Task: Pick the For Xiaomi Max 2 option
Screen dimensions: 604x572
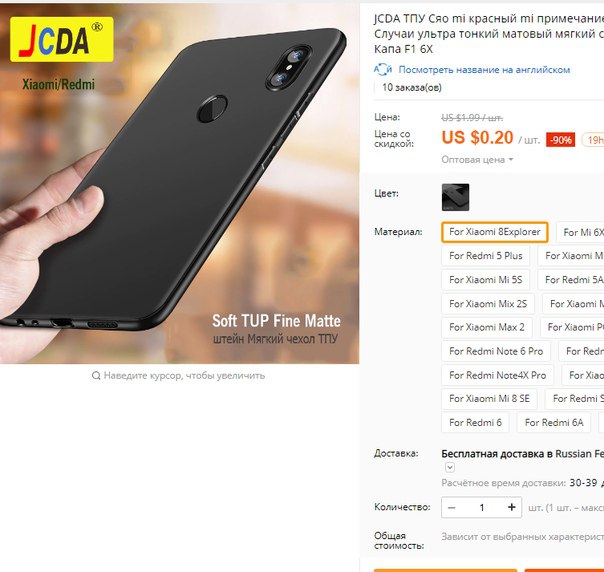Action: [x=487, y=327]
